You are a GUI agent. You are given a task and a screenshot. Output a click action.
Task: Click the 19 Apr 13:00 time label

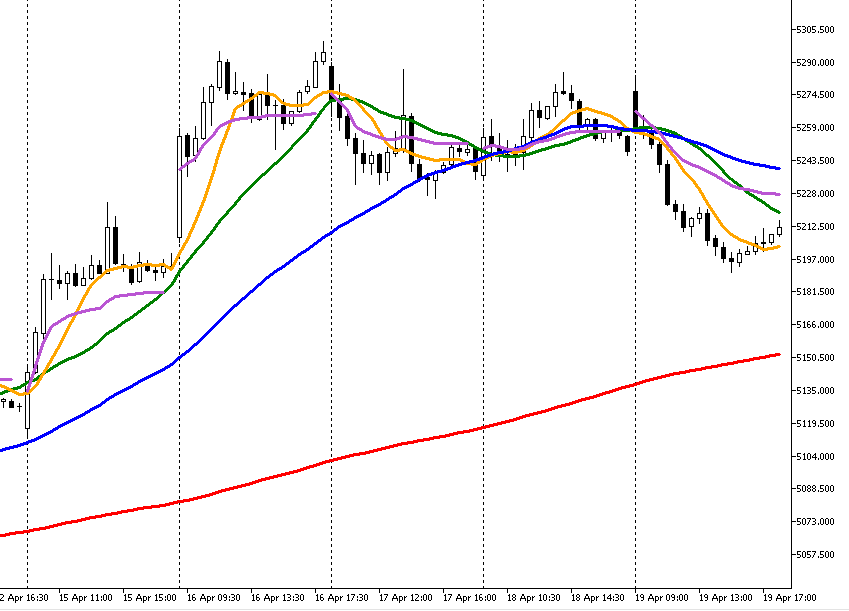tap(725, 598)
